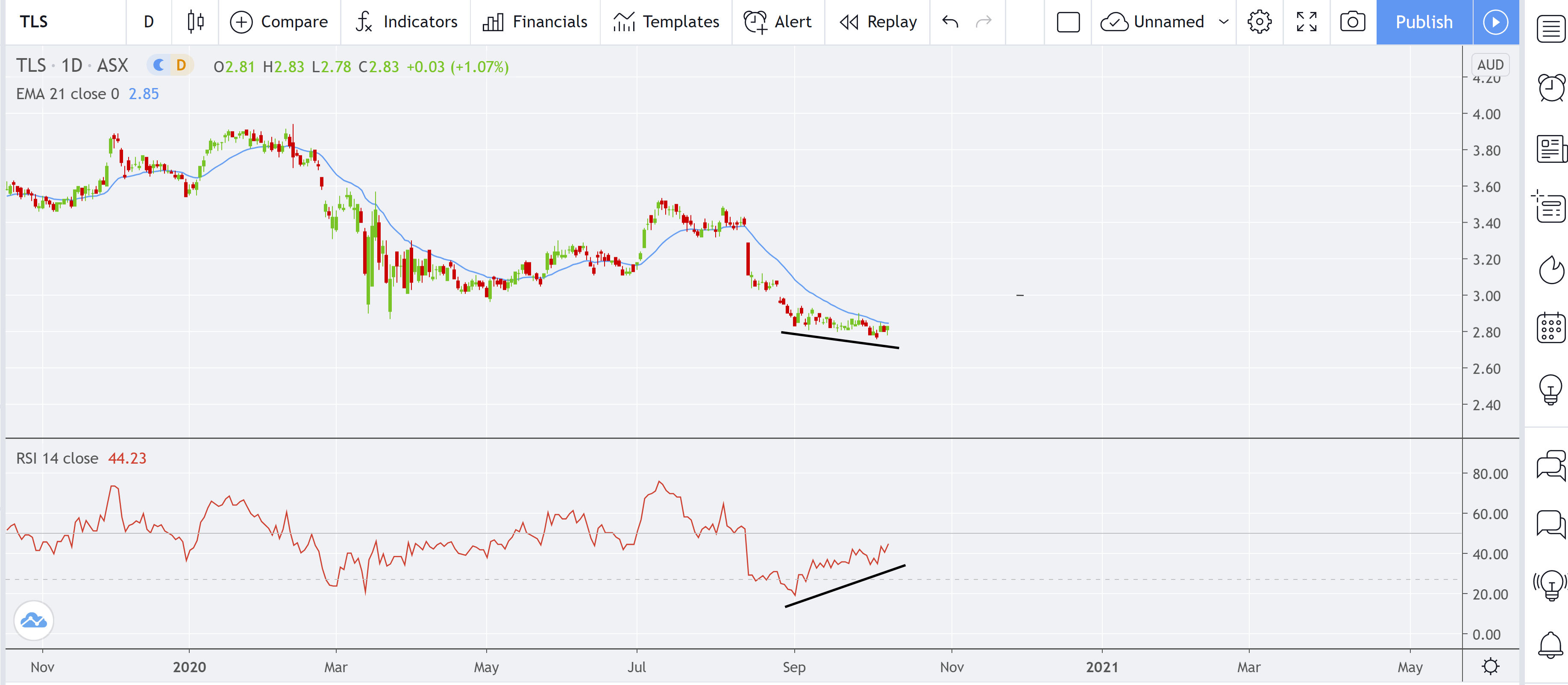Click the RSI 14 close indicator label
The width and height of the screenshot is (1568, 685).
point(57,458)
